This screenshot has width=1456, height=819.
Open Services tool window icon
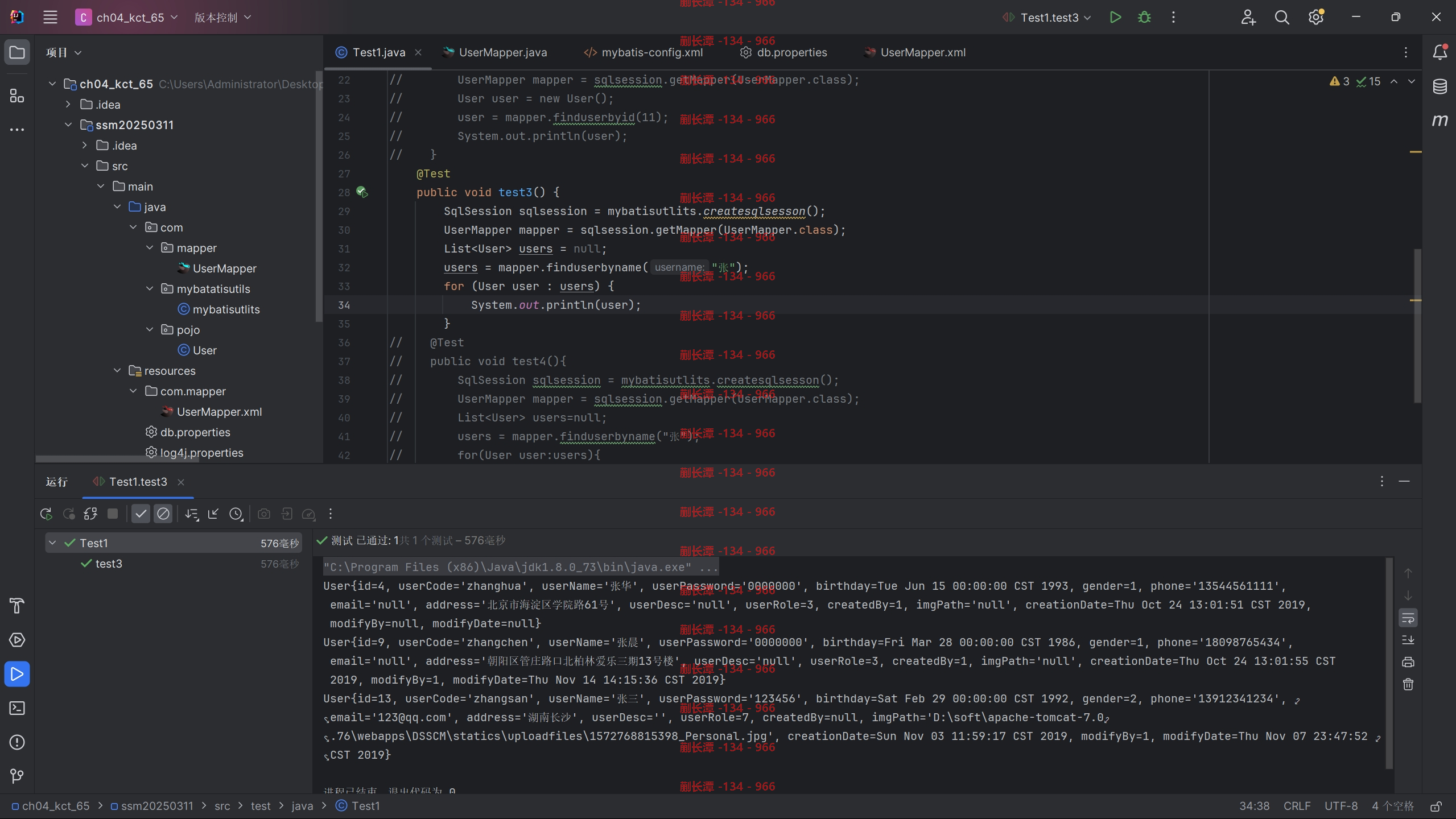coord(17,640)
